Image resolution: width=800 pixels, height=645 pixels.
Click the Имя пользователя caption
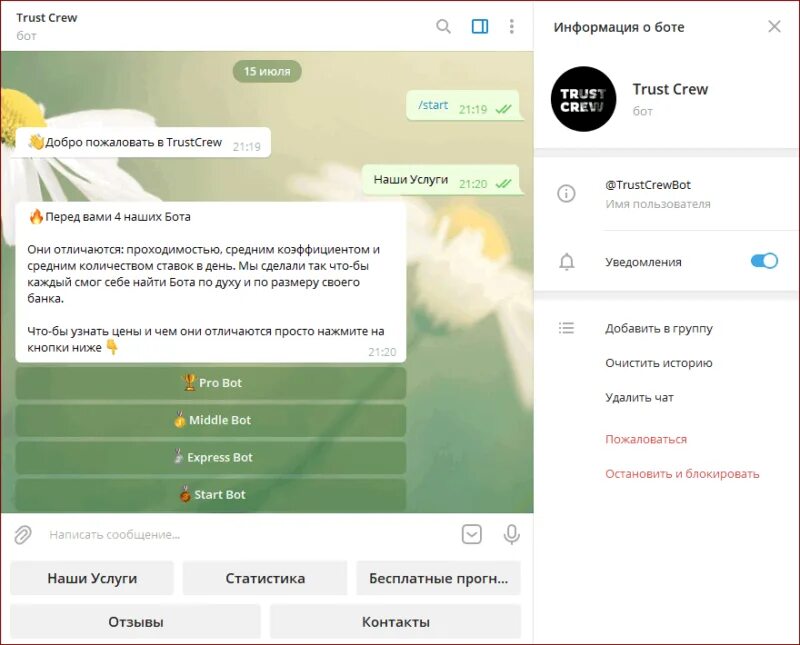tap(658, 204)
